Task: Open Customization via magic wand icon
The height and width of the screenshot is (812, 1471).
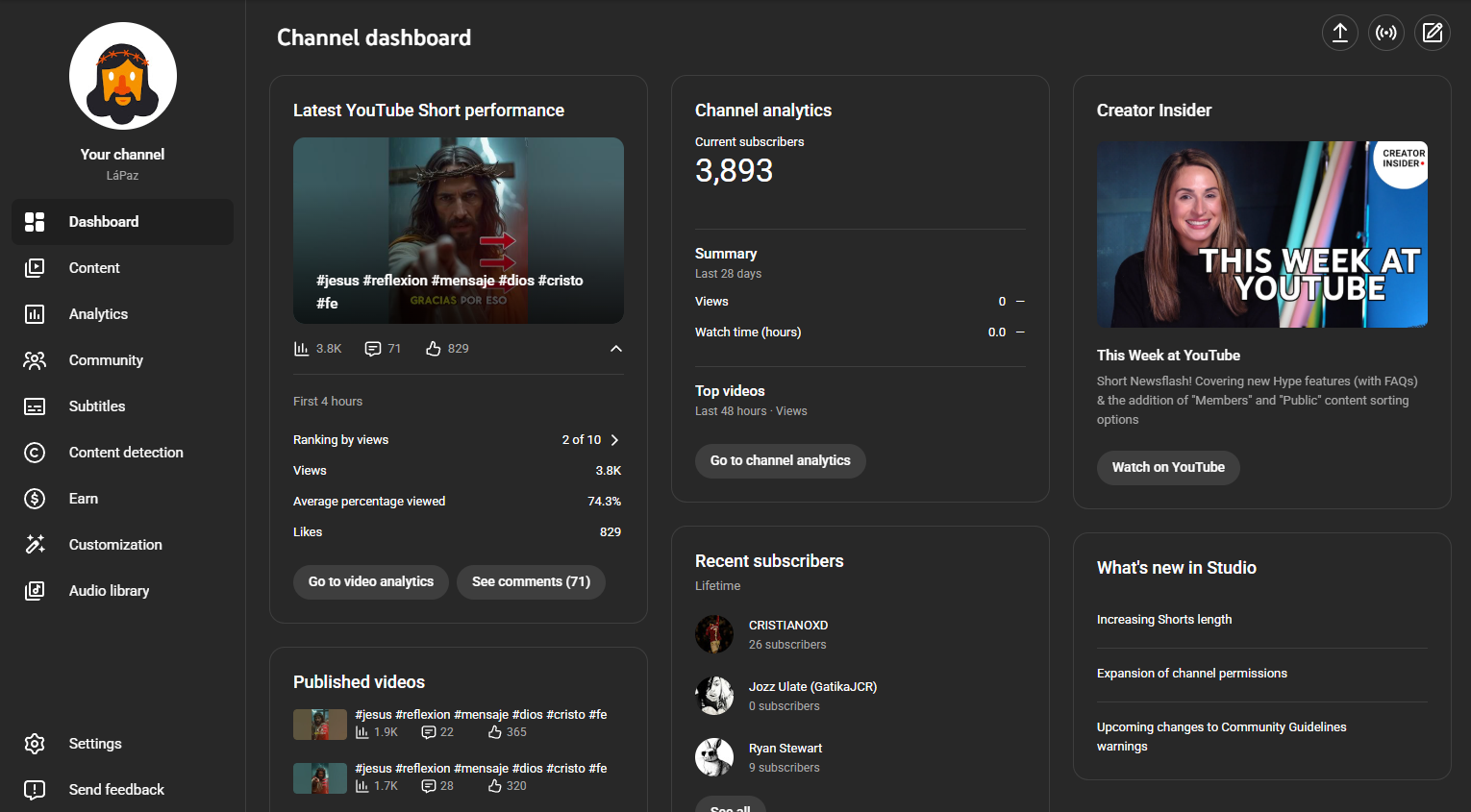Action: [35, 545]
